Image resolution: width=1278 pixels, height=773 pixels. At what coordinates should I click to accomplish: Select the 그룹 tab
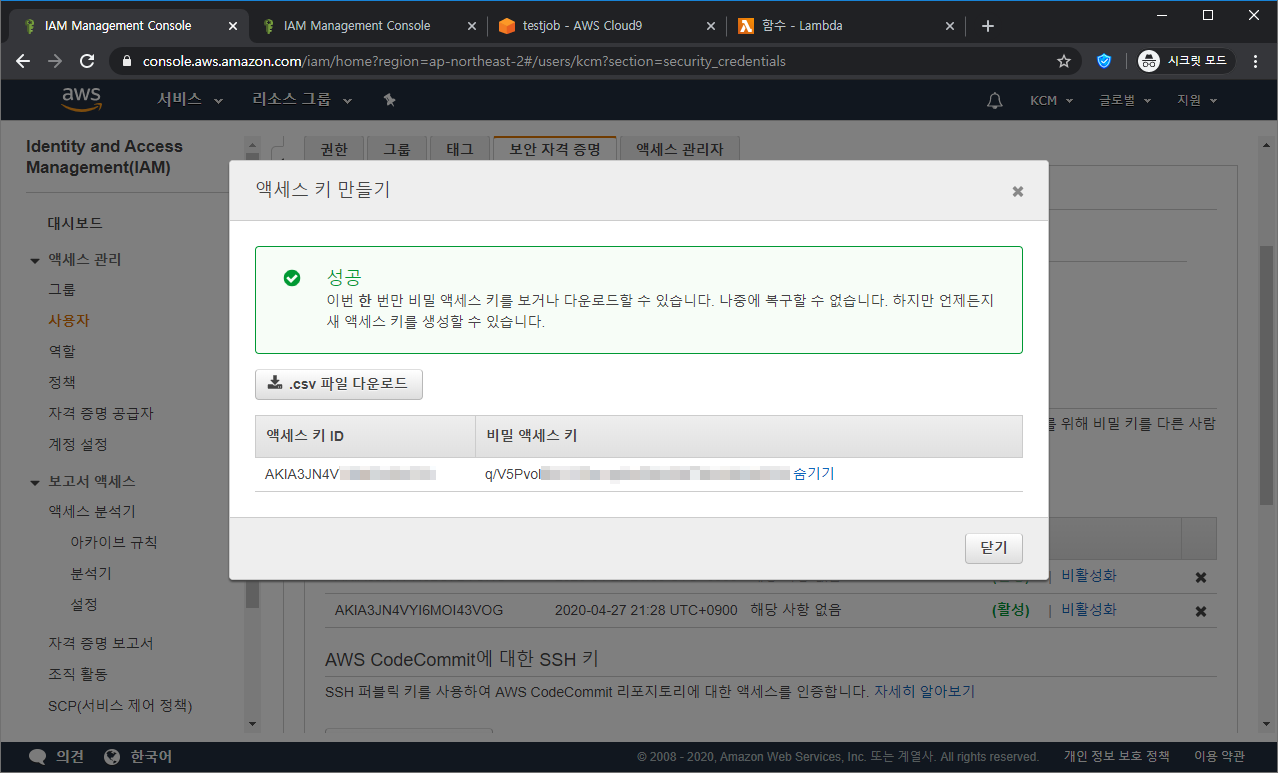[x=397, y=149]
